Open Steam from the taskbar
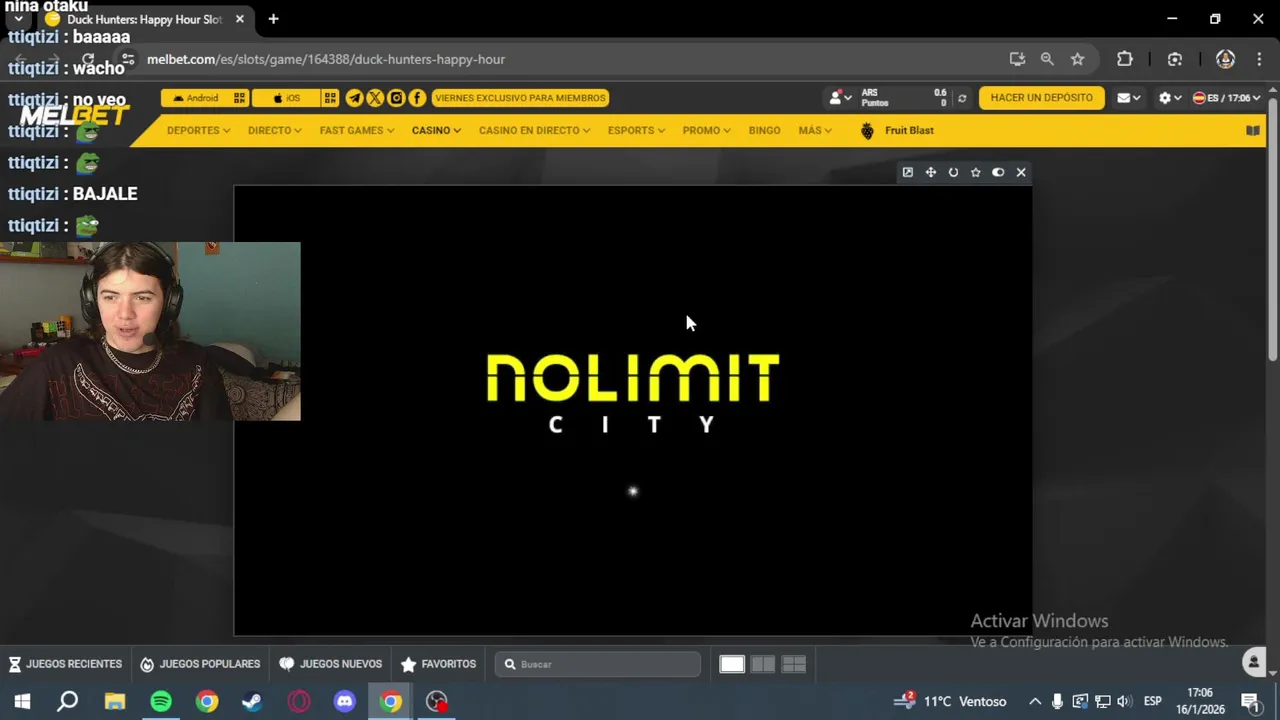The image size is (1280, 720). (252, 701)
